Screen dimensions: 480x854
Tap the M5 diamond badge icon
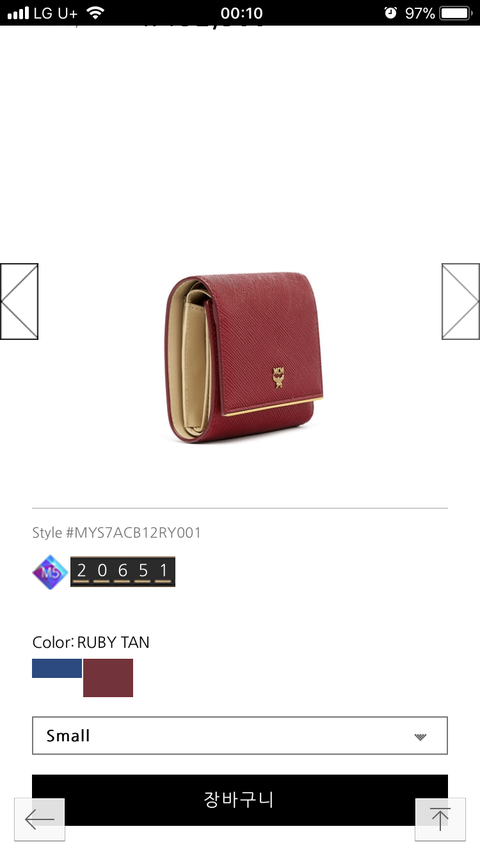tap(50, 572)
